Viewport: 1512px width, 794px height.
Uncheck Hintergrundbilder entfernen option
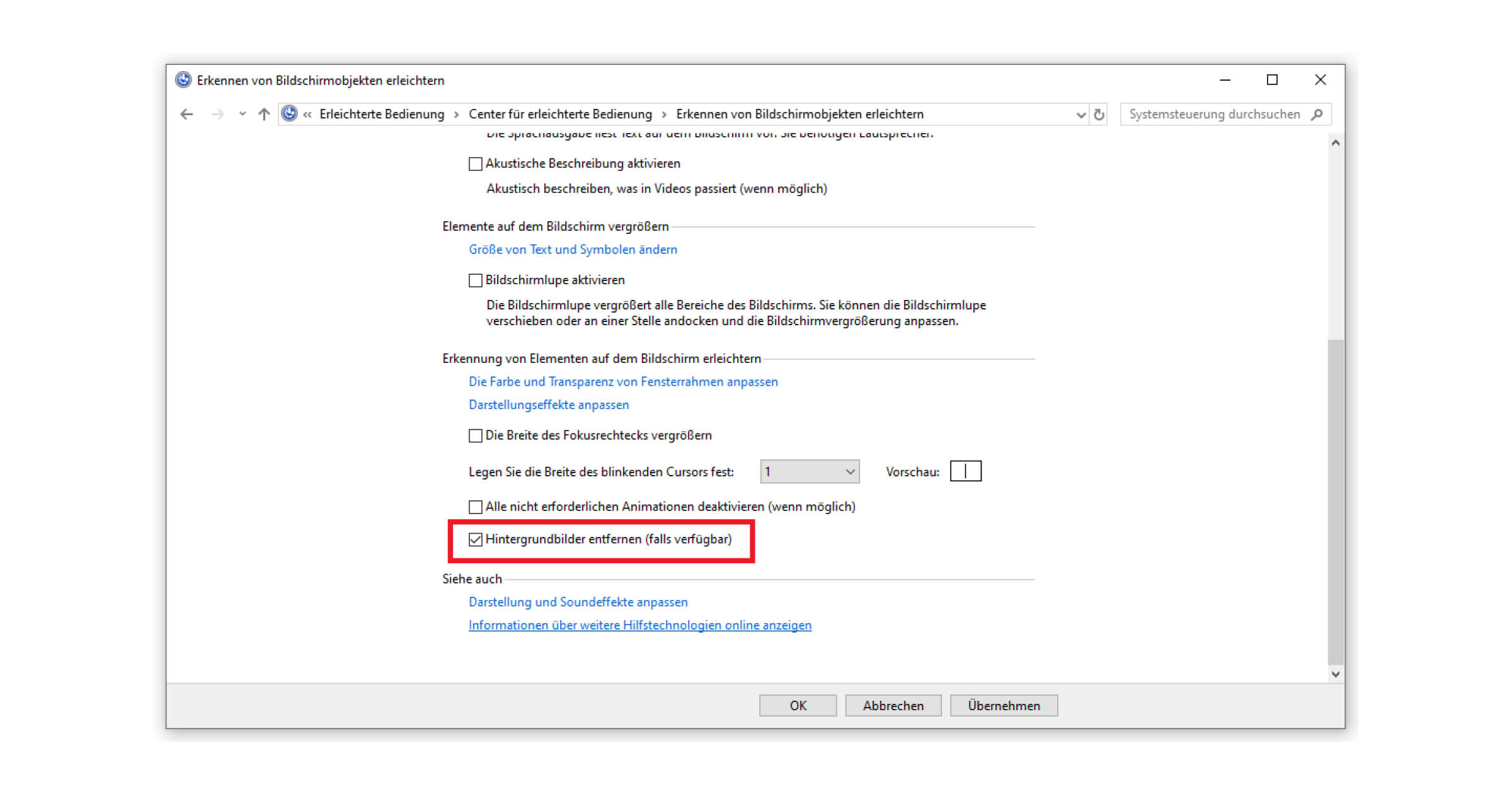click(x=476, y=539)
